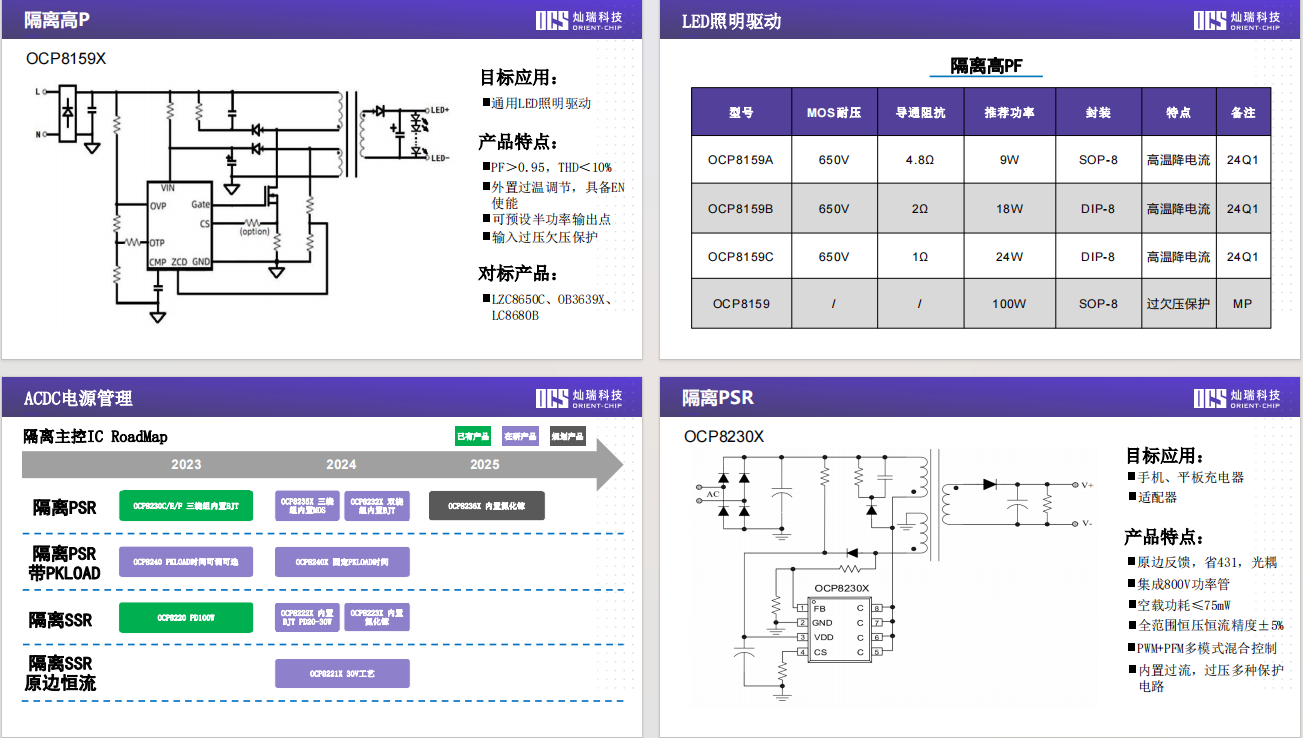Click the 导通阻抗 column header
1303x738 pixels.
click(x=919, y=112)
